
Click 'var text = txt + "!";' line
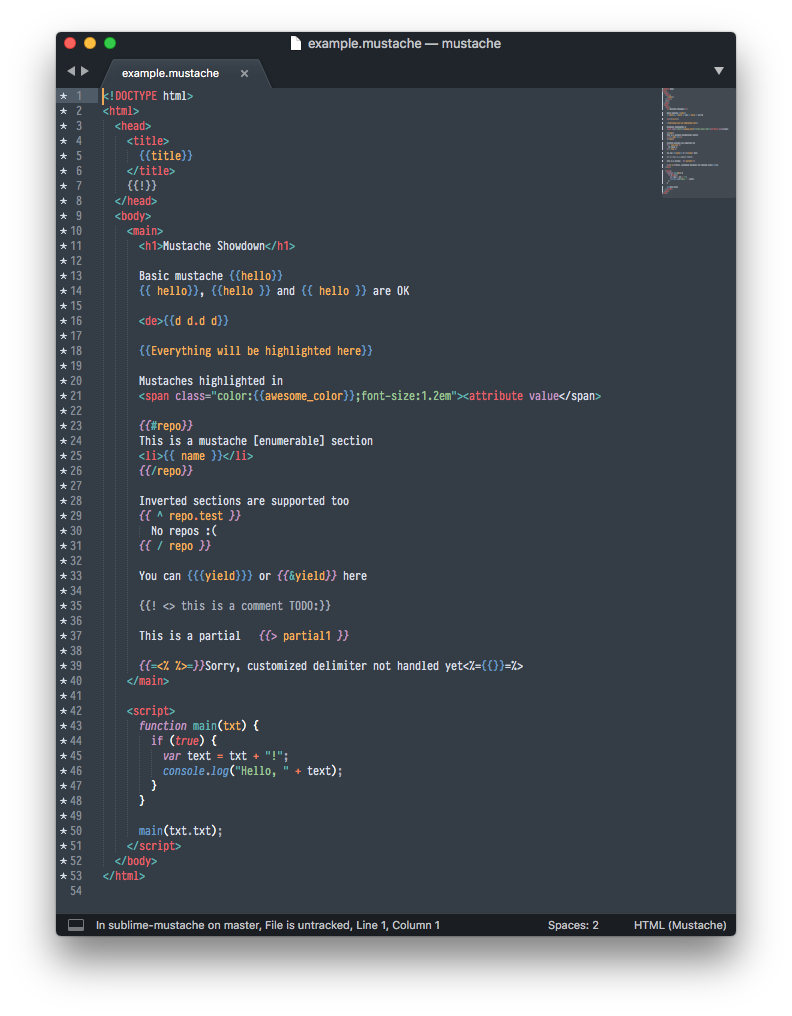pos(226,756)
